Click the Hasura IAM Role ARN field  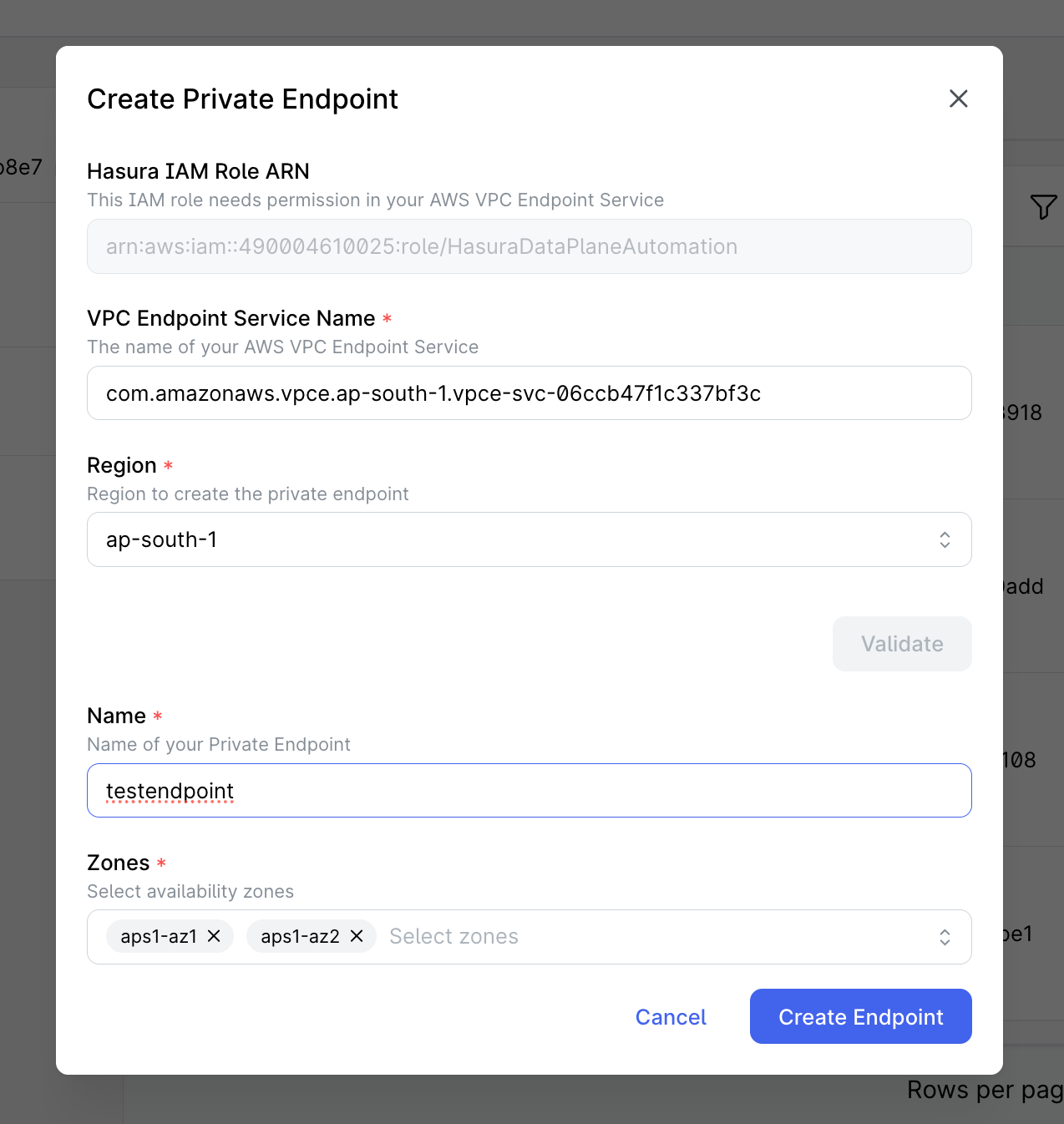[x=529, y=246]
